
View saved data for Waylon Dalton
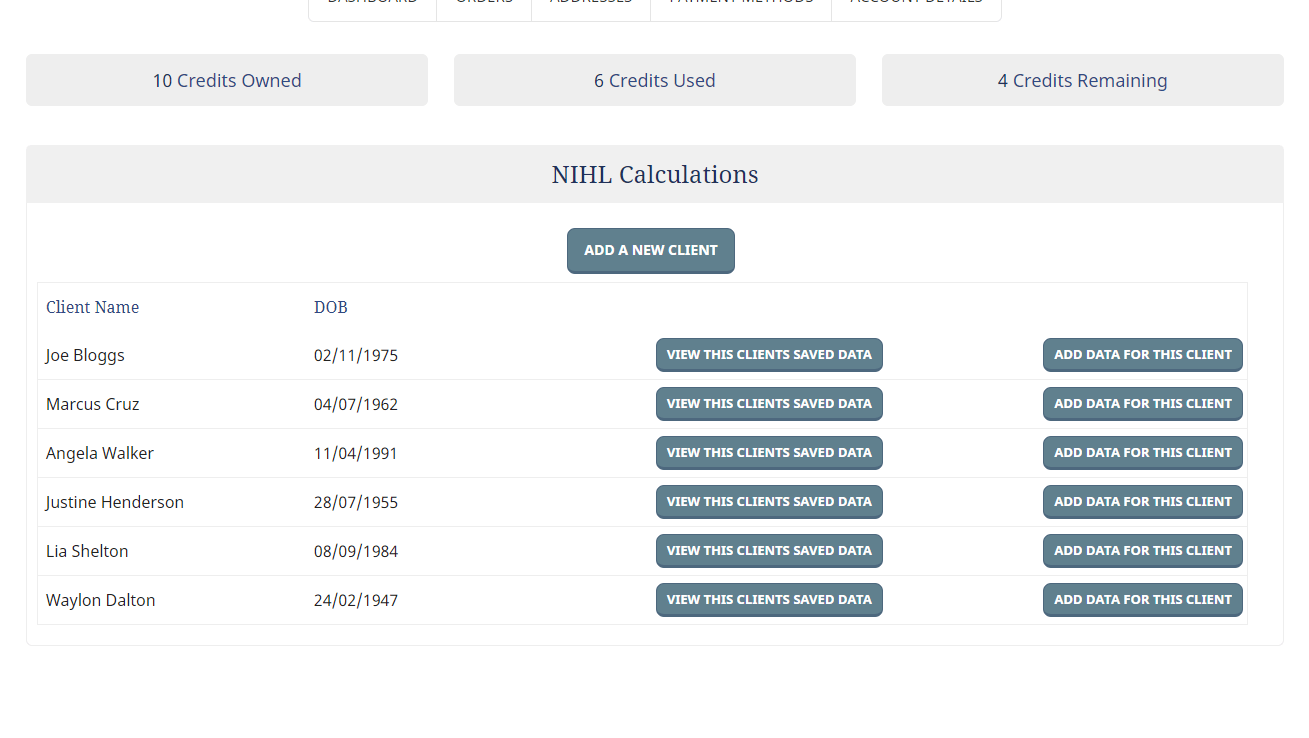pyautogui.click(x=768, y=600)
